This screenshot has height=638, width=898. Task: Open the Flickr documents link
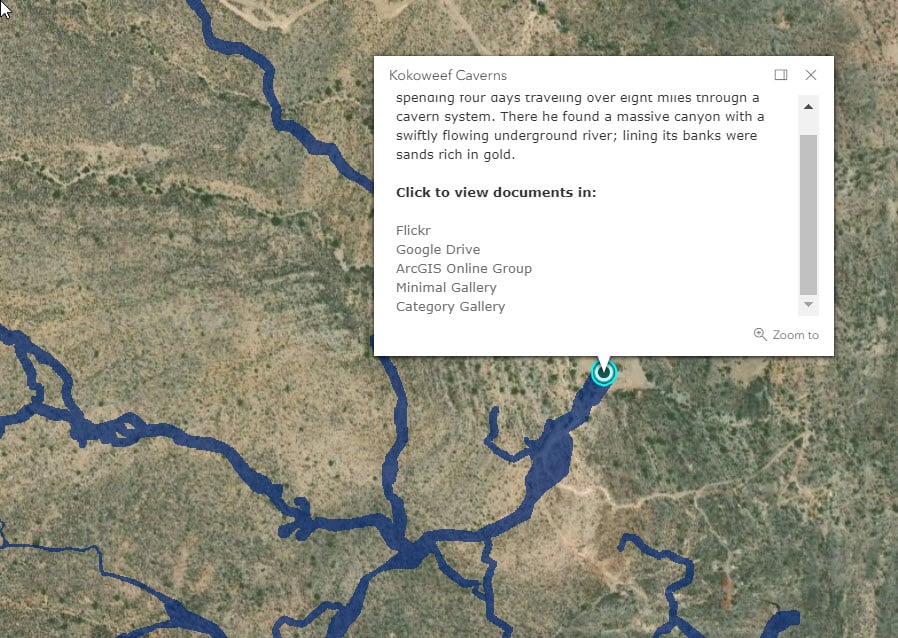click(x=413, y=230)
